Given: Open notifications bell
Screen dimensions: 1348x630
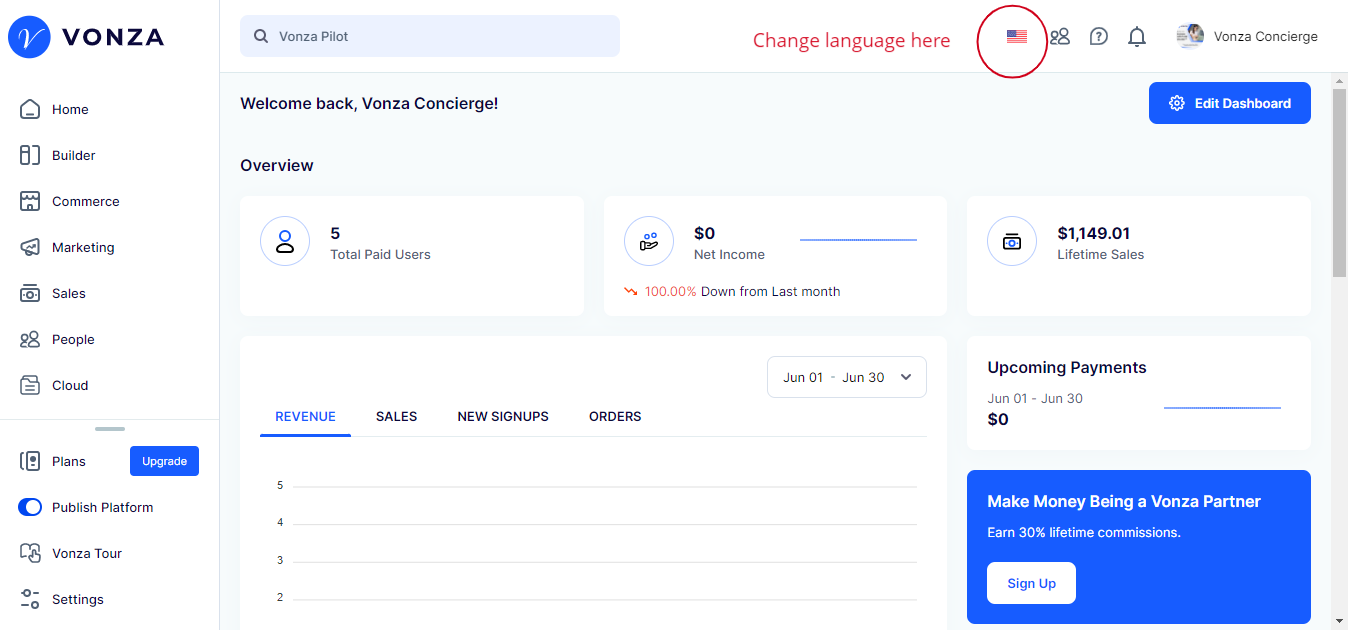Looking at the screenshot, I should (x=1137, y=37).
